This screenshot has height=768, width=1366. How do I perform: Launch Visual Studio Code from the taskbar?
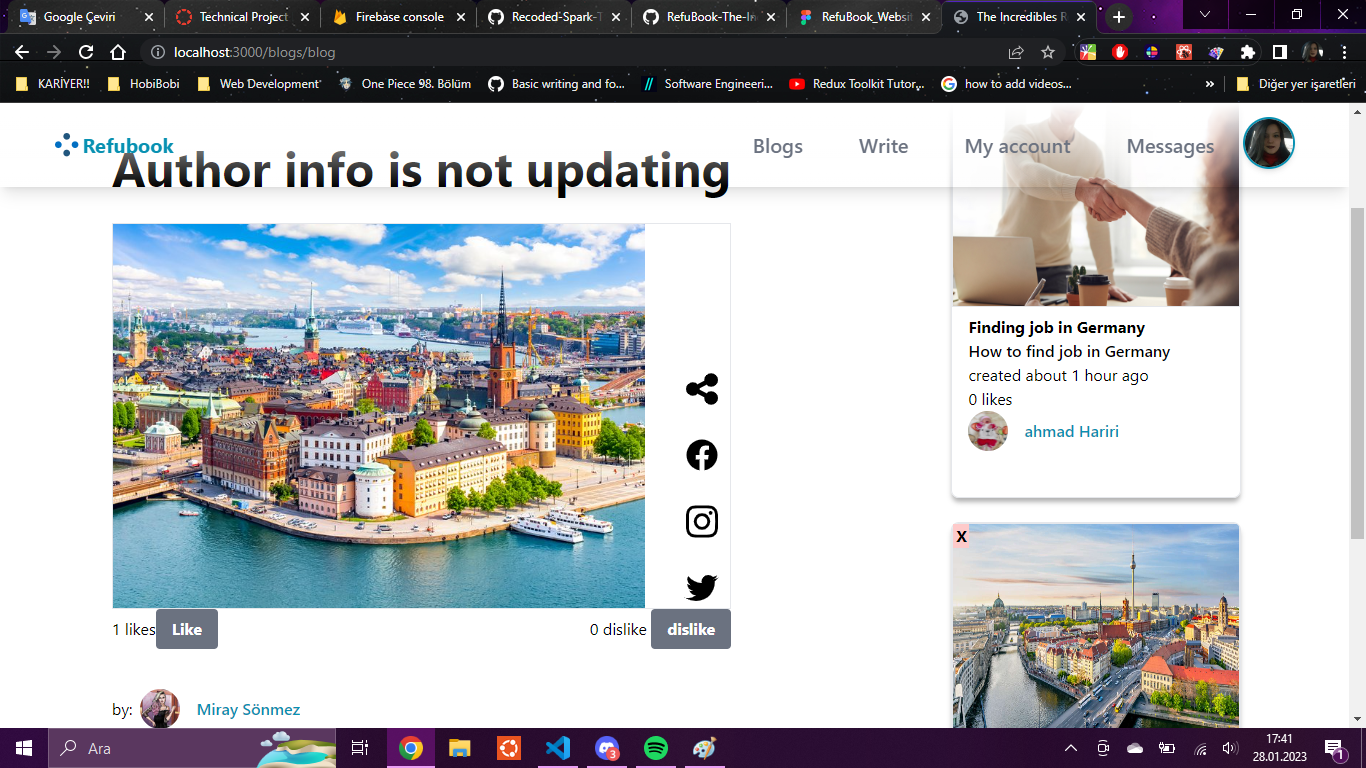coord(557,747)
